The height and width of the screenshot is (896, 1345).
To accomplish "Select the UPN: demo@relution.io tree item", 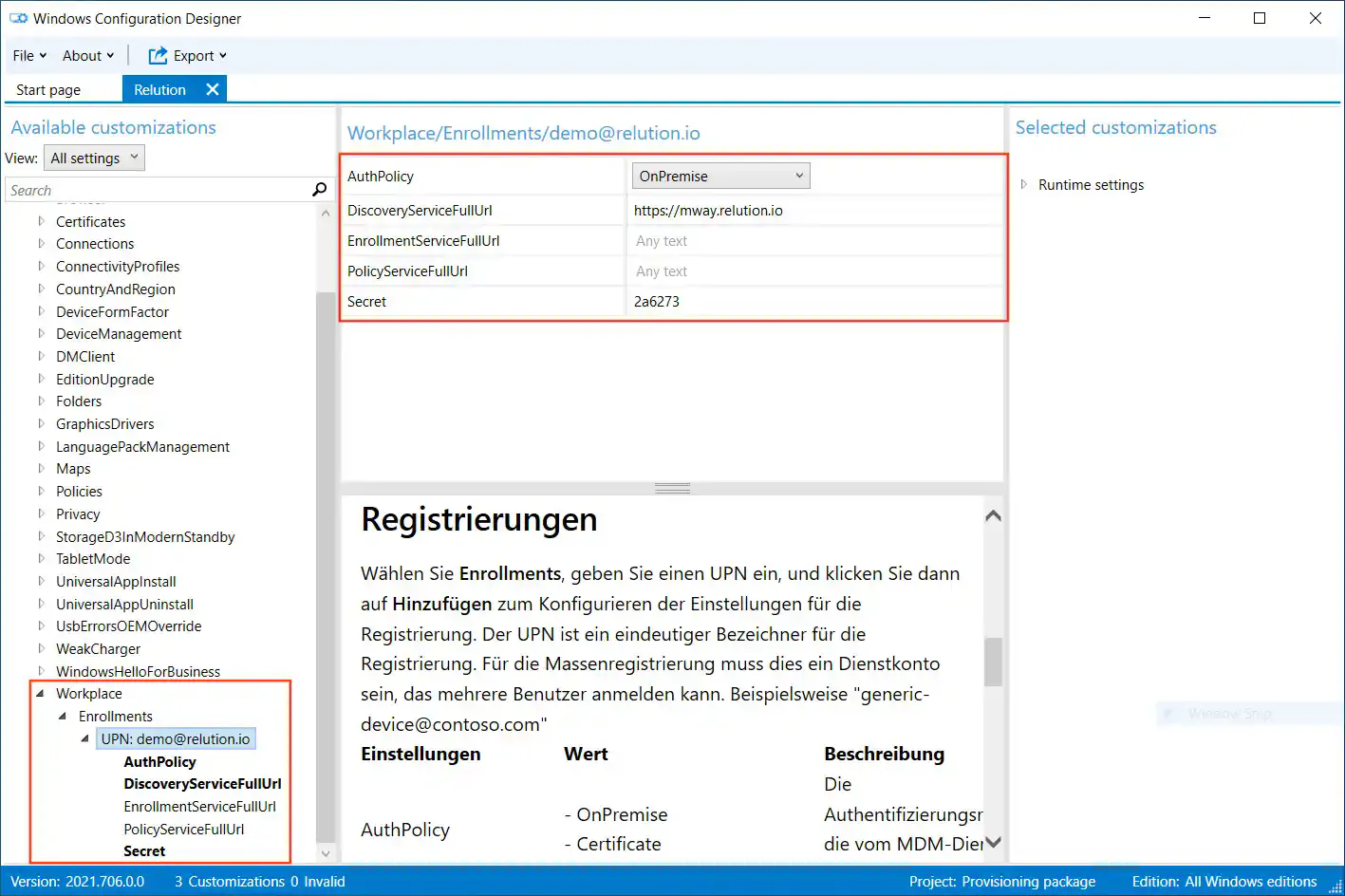I will (176, 738).
